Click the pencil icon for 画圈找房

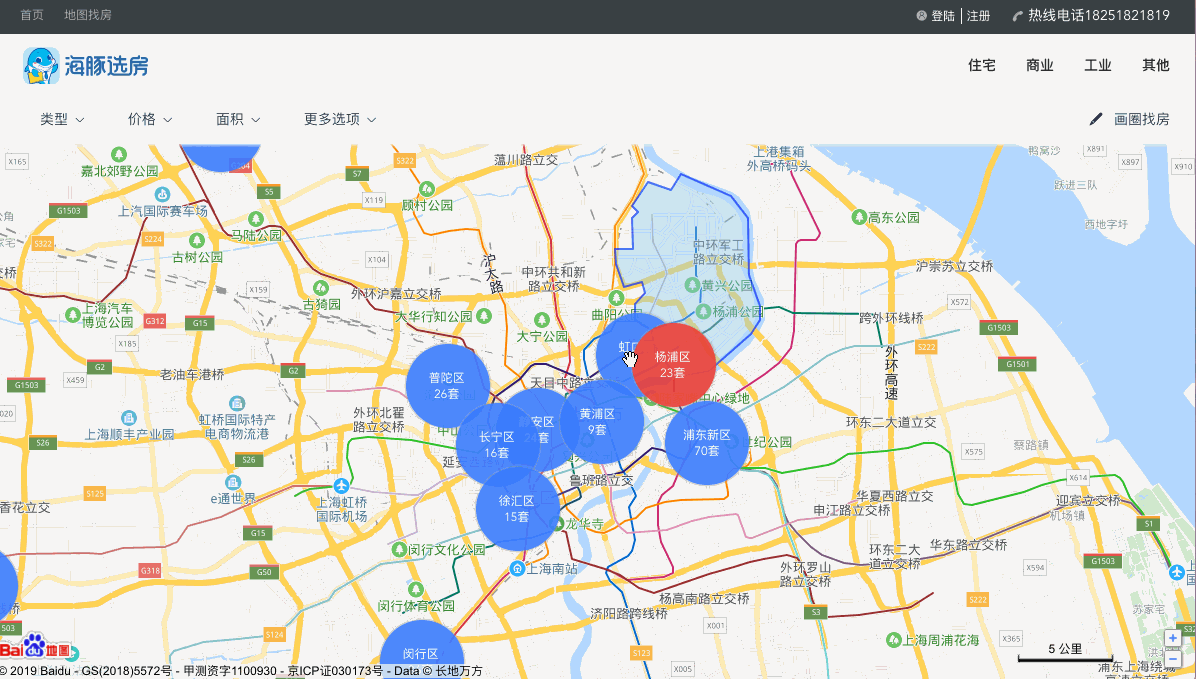coord(1096,119)
